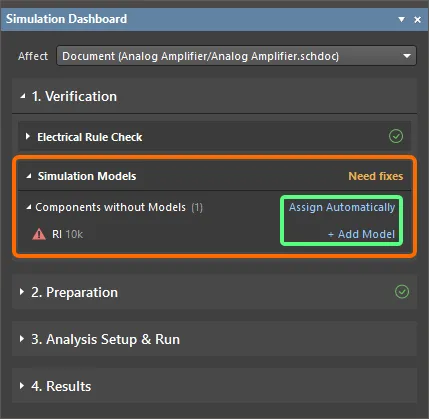Expand the 2. Preparation section

(22, 292)
